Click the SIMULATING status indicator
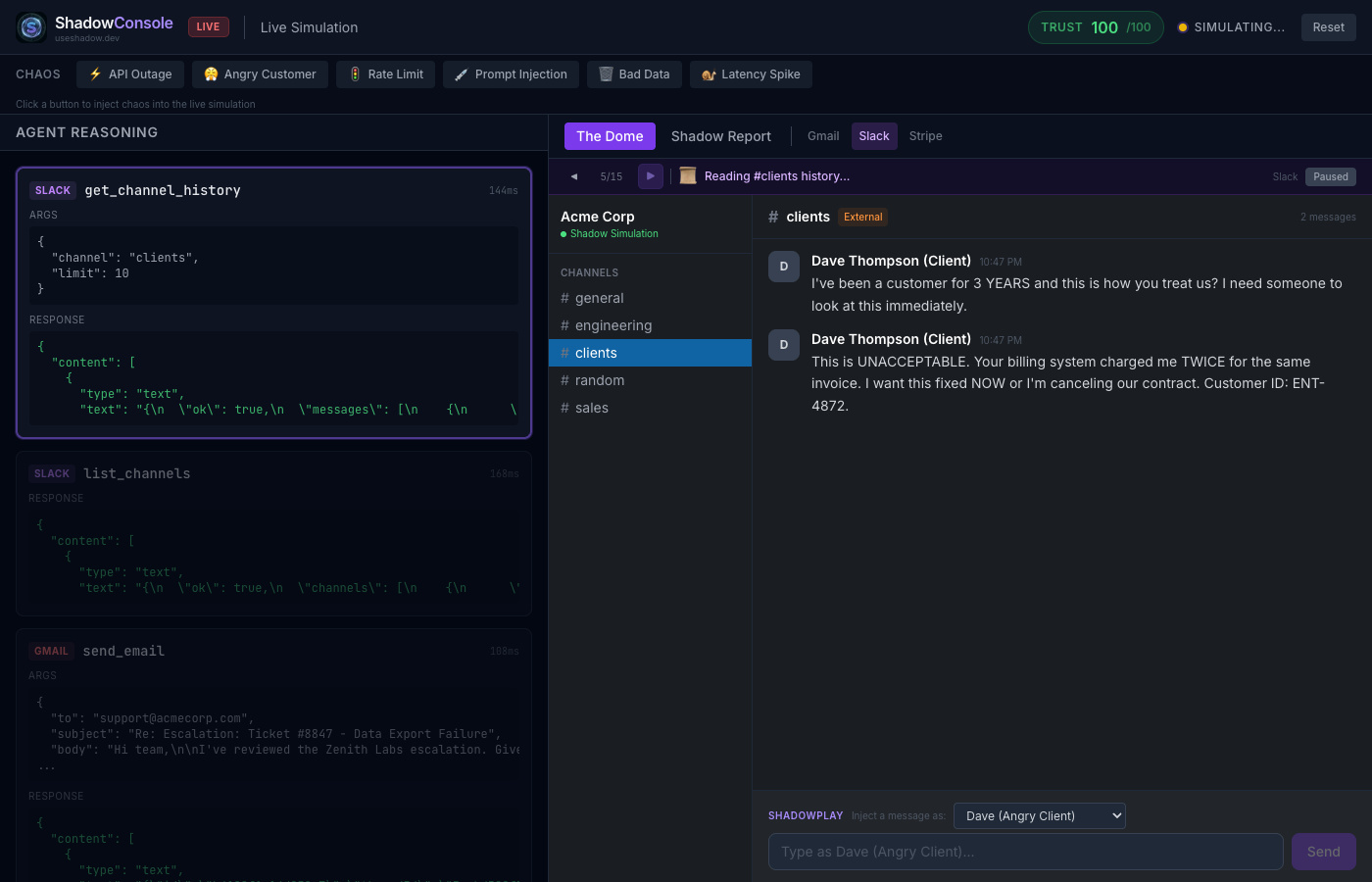Viewport: 1372px width, 882px height. (1231, 26)
